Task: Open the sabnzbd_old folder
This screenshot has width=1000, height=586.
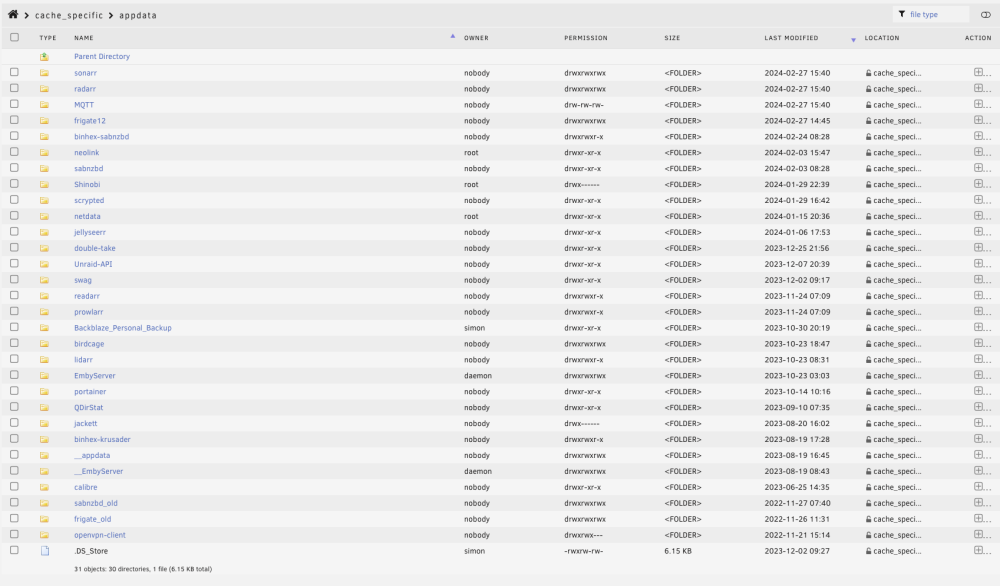Action: coord(96,503)
